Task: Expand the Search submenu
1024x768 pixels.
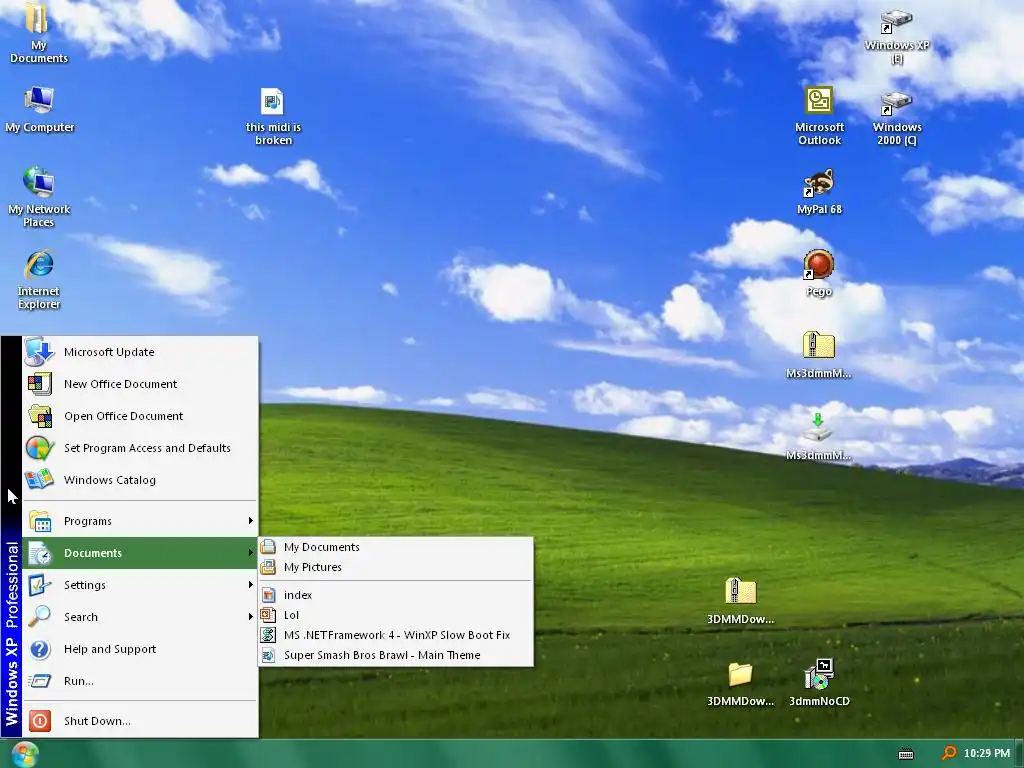Action: [140, 617]
